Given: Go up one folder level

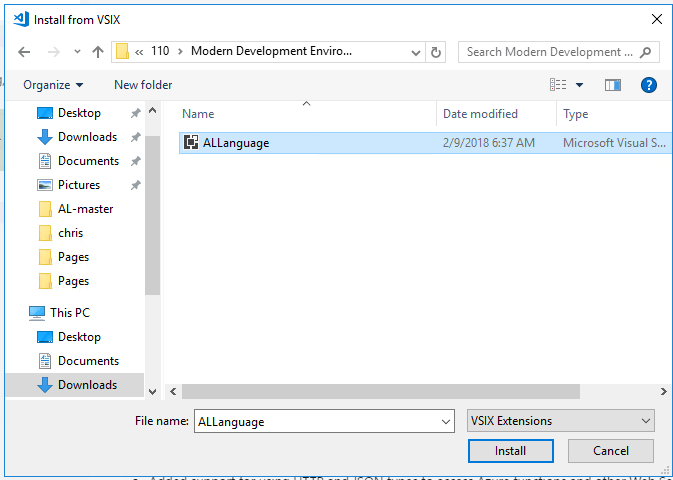Looking at the screenshot, I should (98, 52).
